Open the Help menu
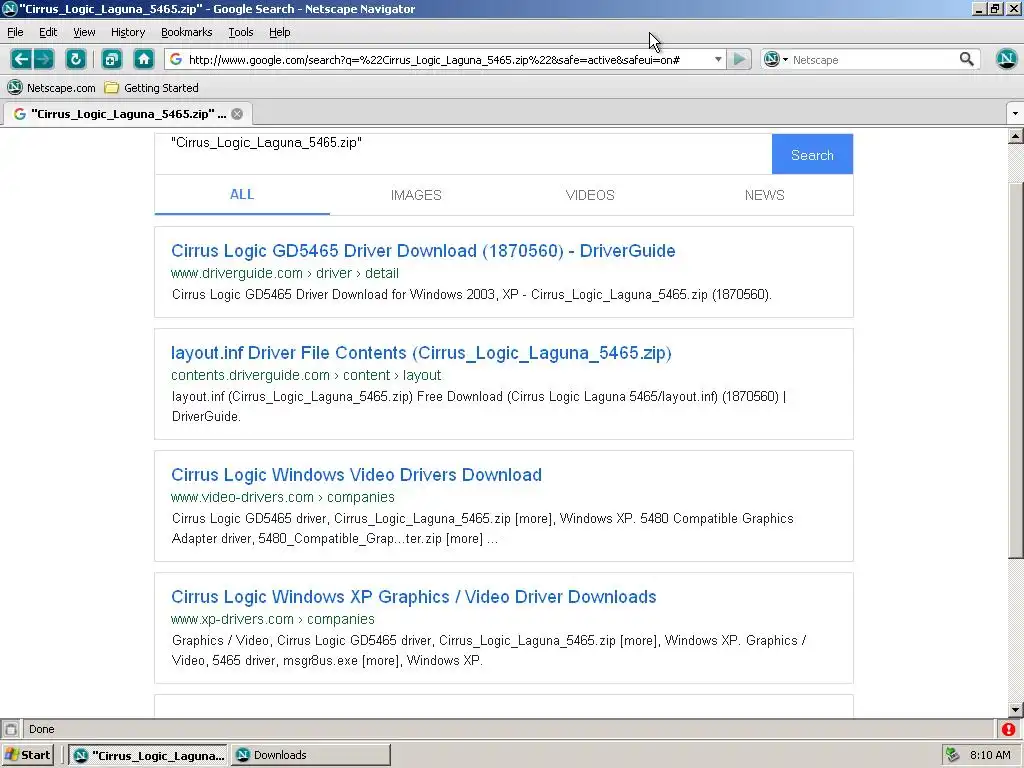Viewport: 1024px width, 768px height. click(280, 32)
